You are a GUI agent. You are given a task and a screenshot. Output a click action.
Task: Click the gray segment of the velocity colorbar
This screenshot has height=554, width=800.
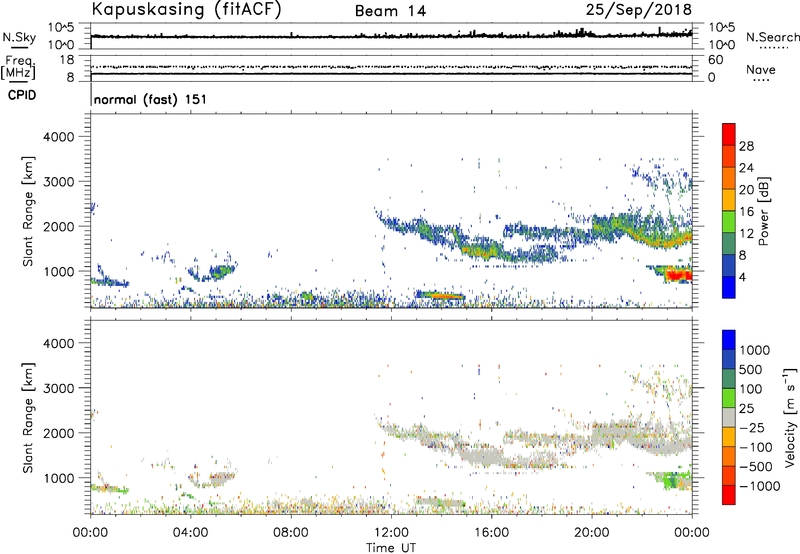(x=729, y=417)
